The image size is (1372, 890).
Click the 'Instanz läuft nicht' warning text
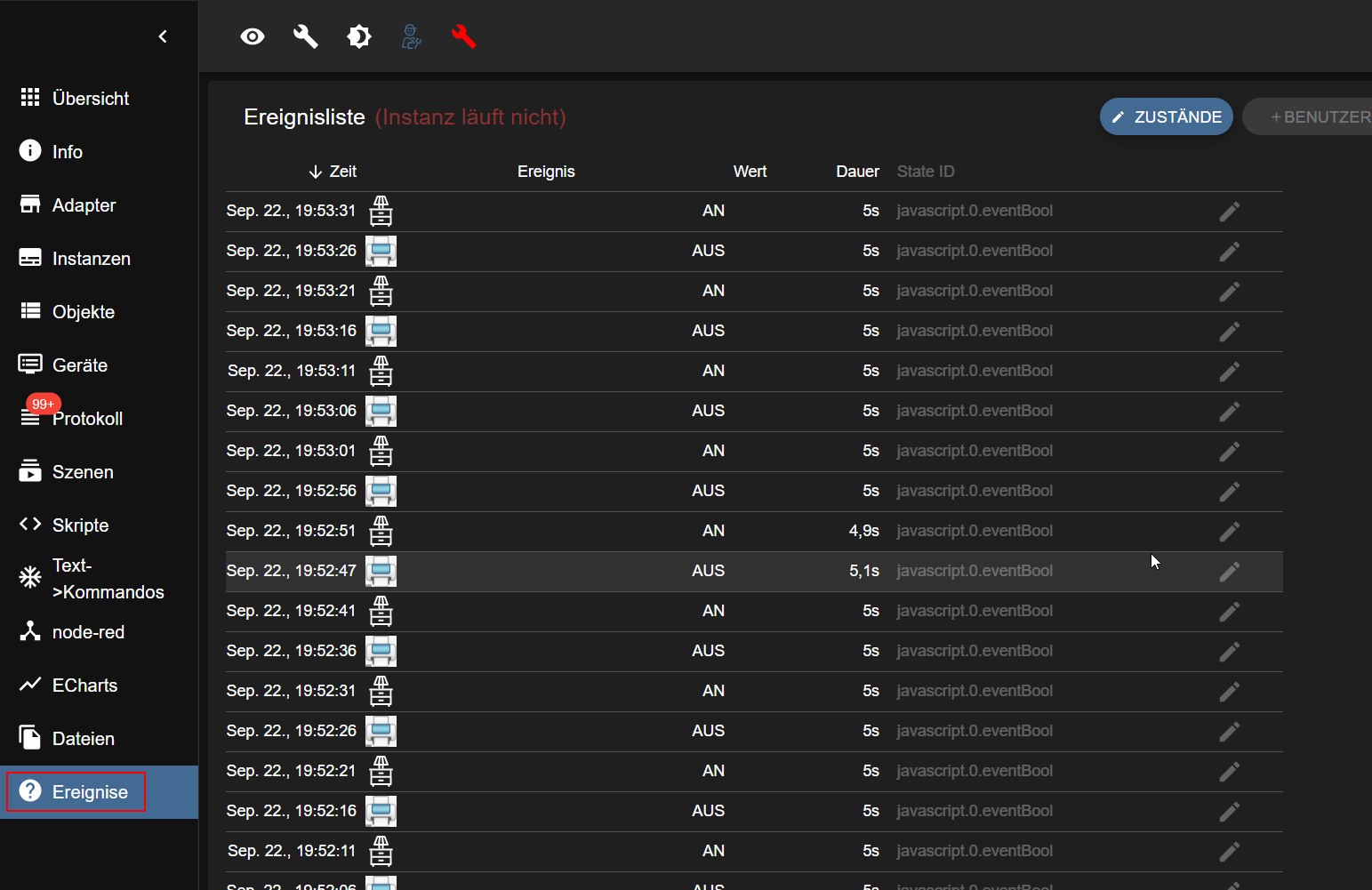(x=470, y=117)
